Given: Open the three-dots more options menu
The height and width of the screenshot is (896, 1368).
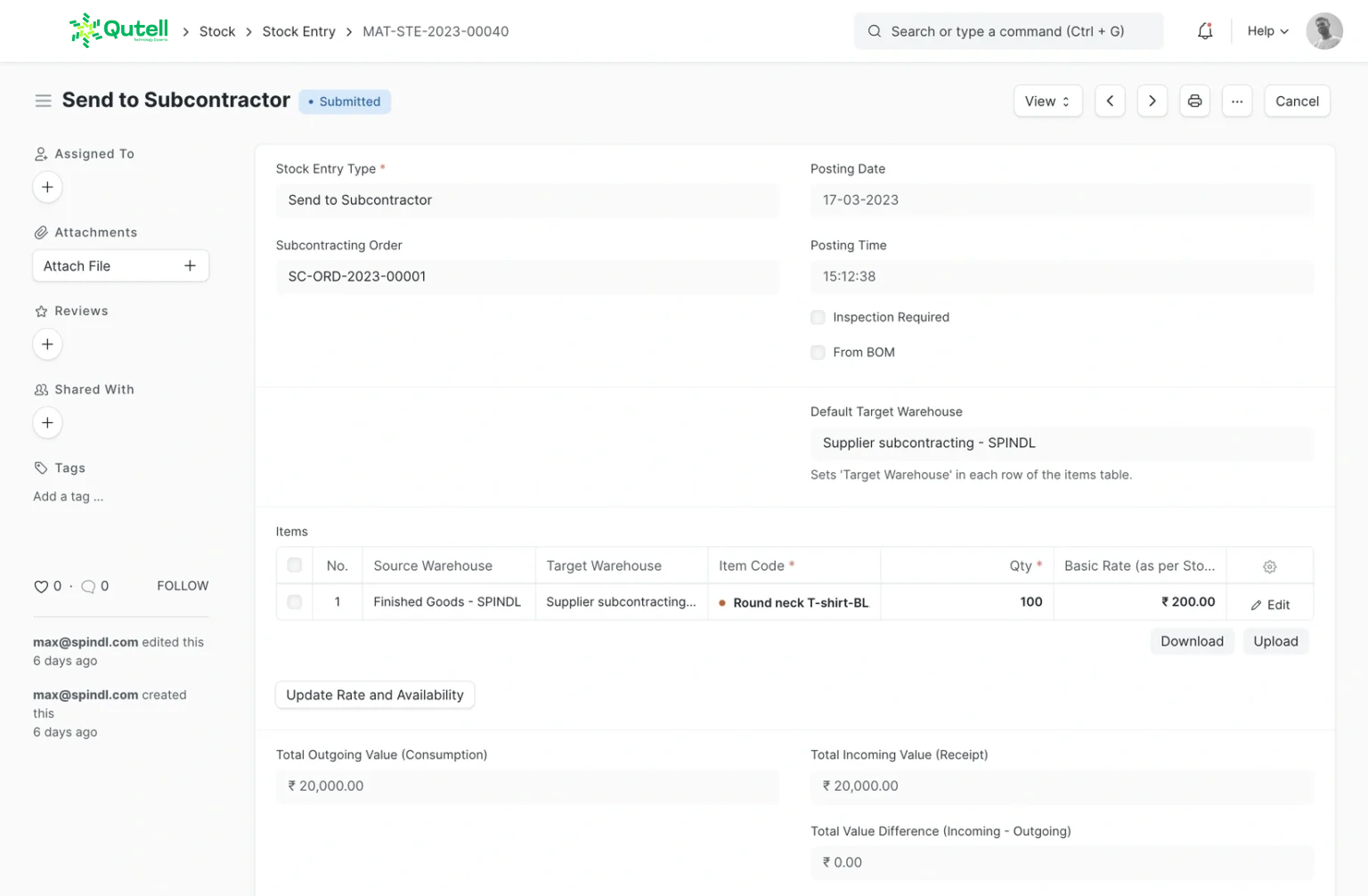Looking at the screenshot, I should (1237, 101).
